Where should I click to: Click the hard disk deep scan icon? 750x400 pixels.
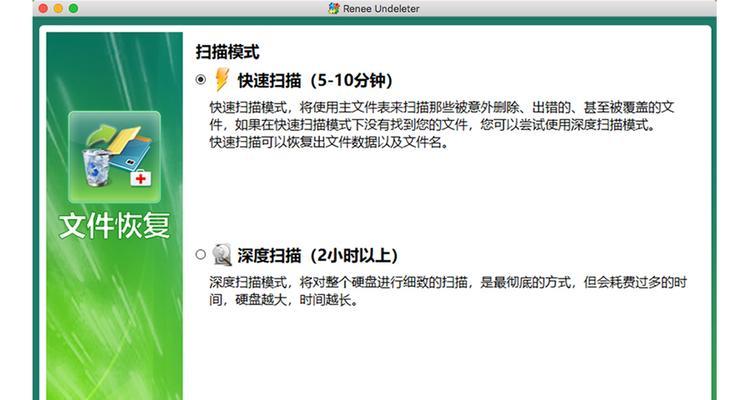tap(222, 255)
